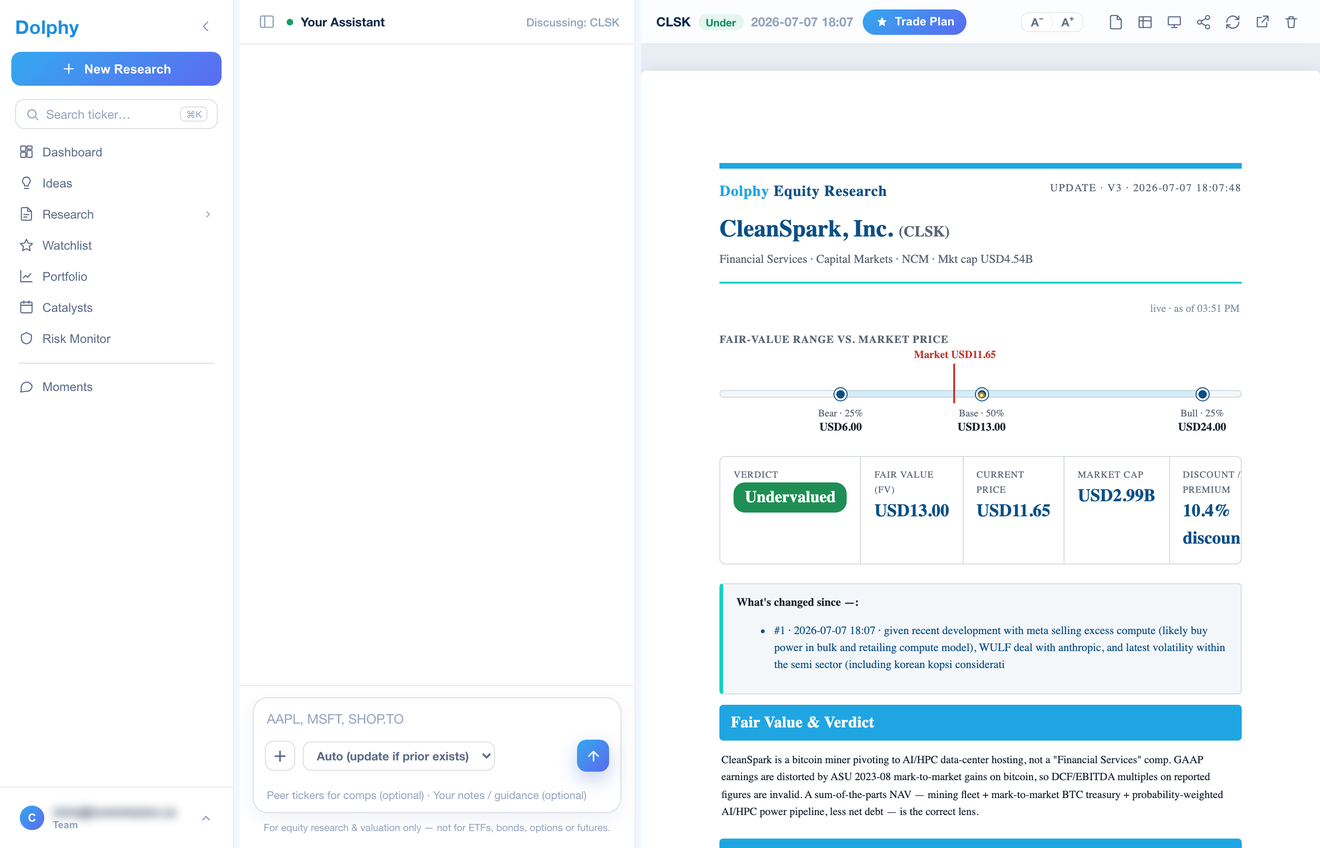Click the Market Cap USD2.99B value

tap(1116, 495)
